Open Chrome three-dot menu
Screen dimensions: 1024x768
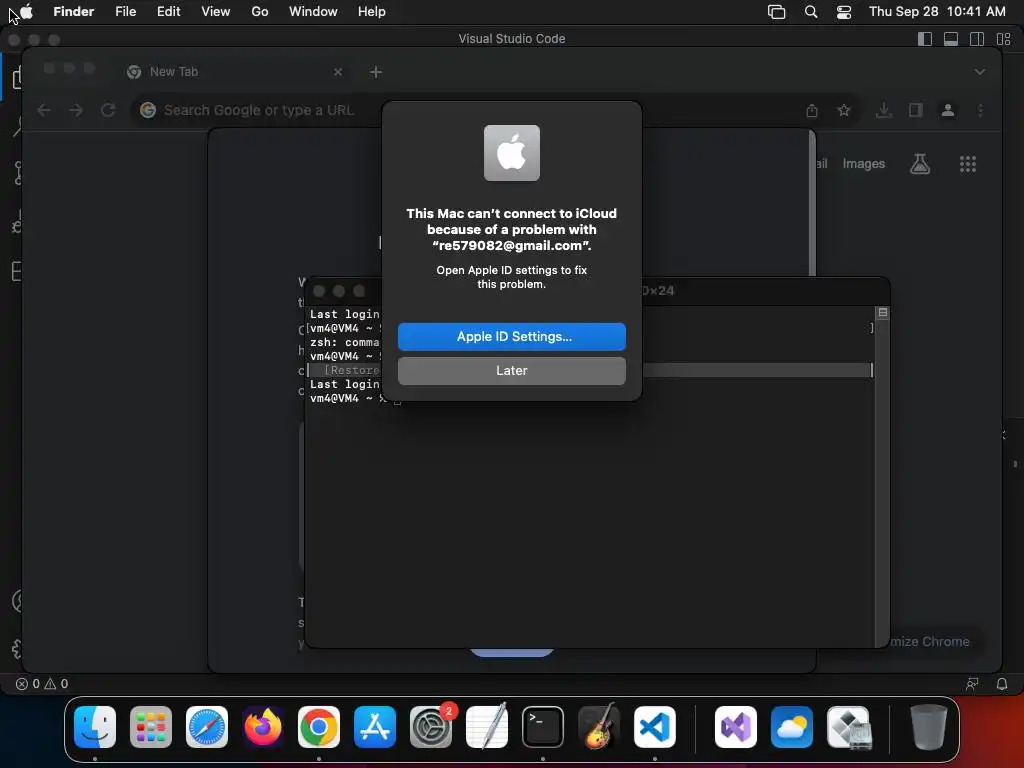point(980,110)
